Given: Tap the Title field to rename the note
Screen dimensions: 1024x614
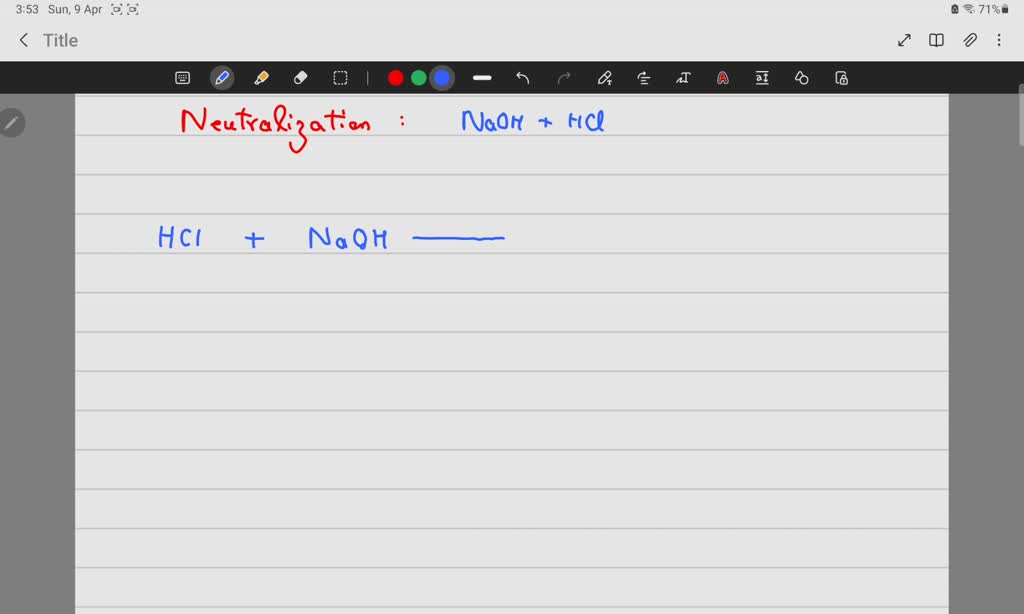Looking at the screenshot, I should coord(59,40).
